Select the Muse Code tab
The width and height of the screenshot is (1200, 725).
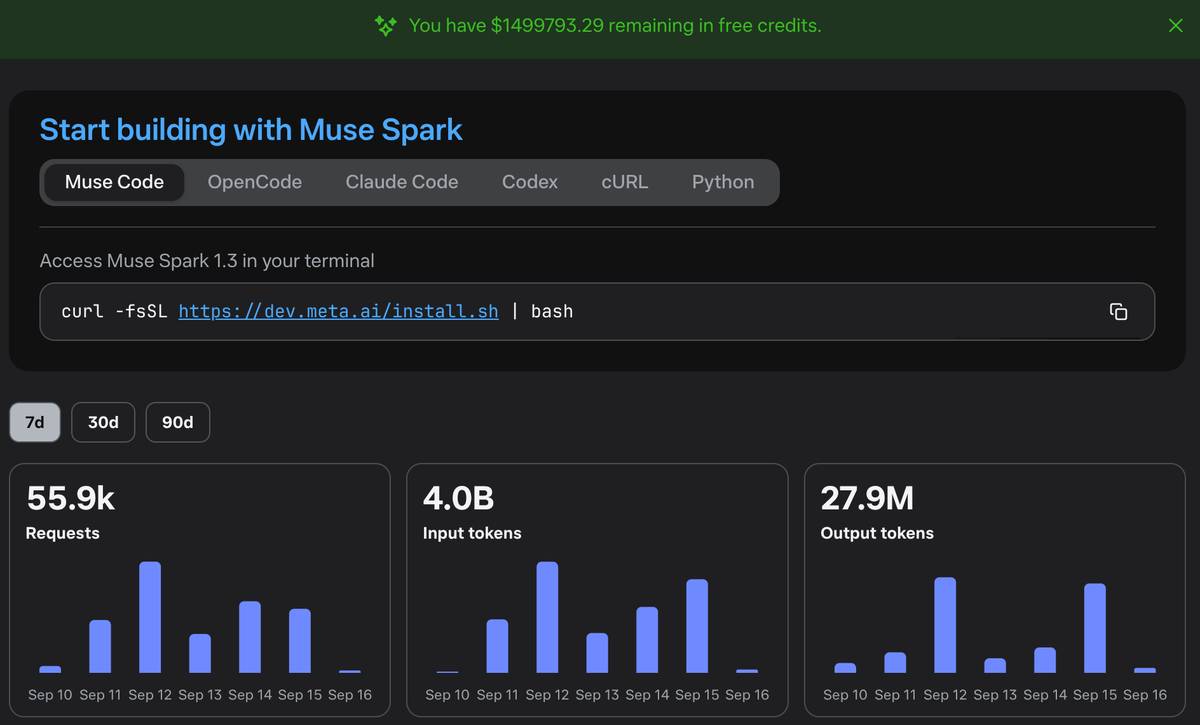point(114,182)
